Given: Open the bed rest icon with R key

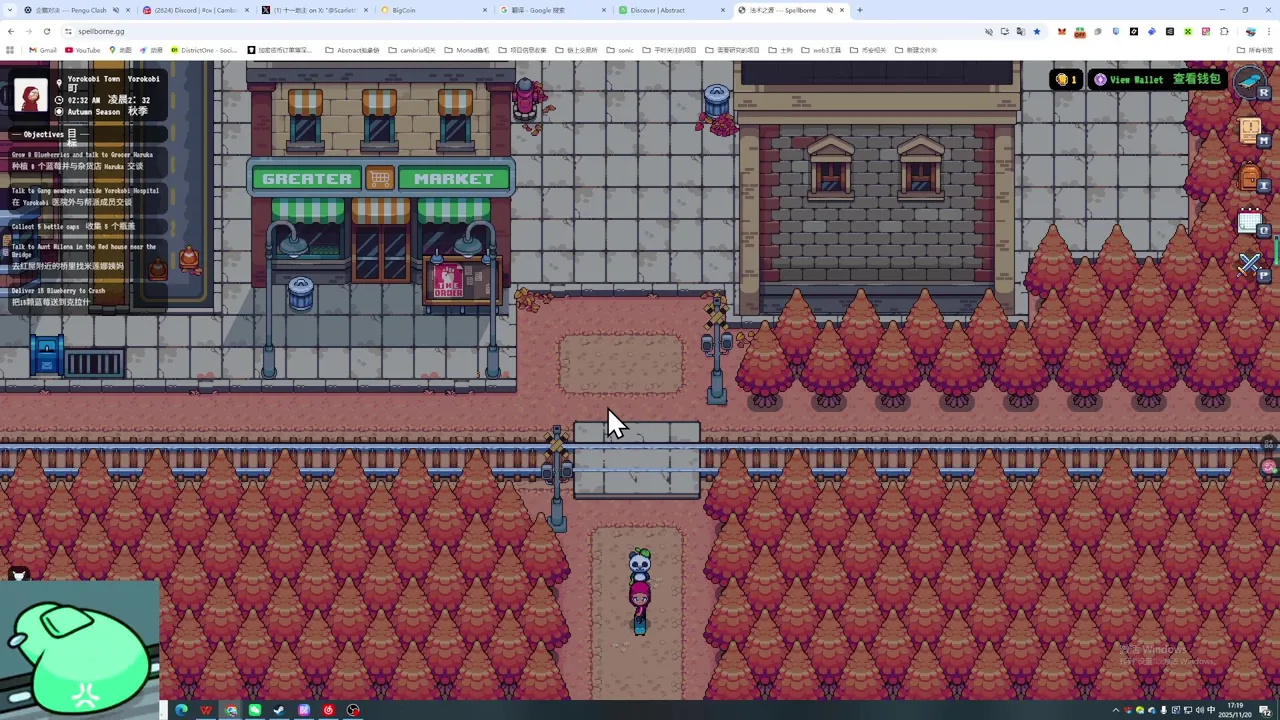Looking at the screenshot, I should point(1250,82).
